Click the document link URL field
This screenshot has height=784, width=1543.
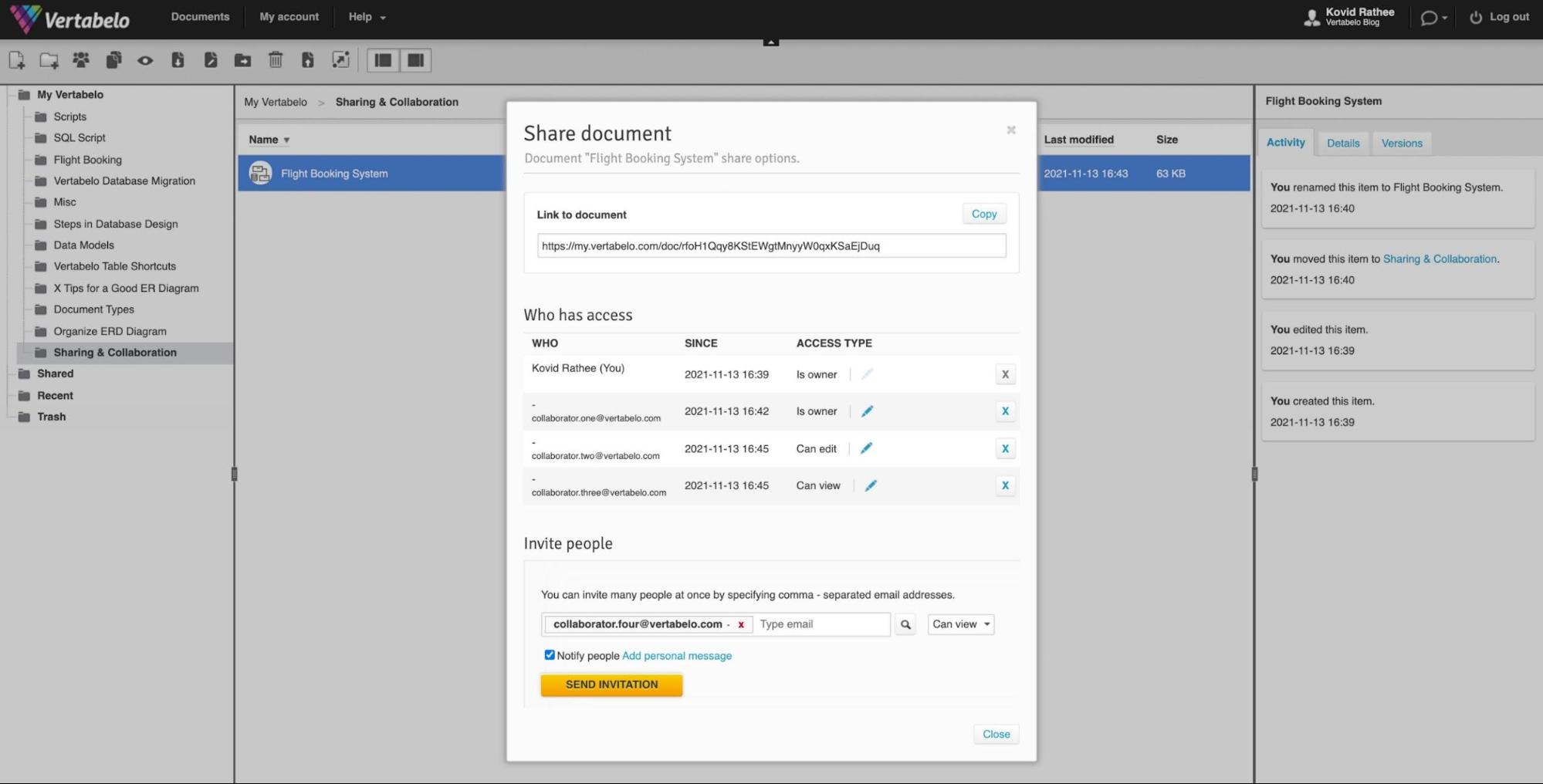tap(771, 246)
